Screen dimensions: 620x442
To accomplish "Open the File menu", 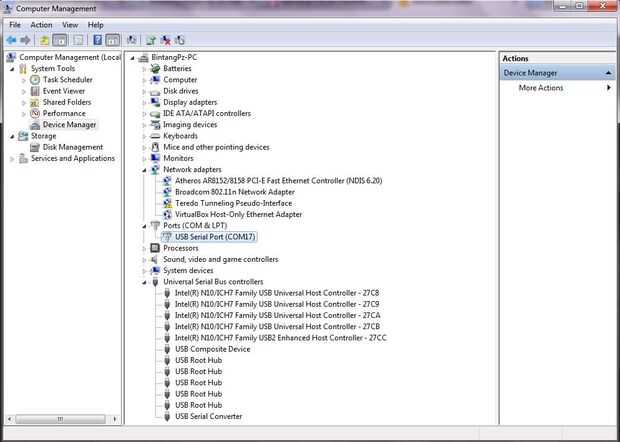I will (15, 25).
